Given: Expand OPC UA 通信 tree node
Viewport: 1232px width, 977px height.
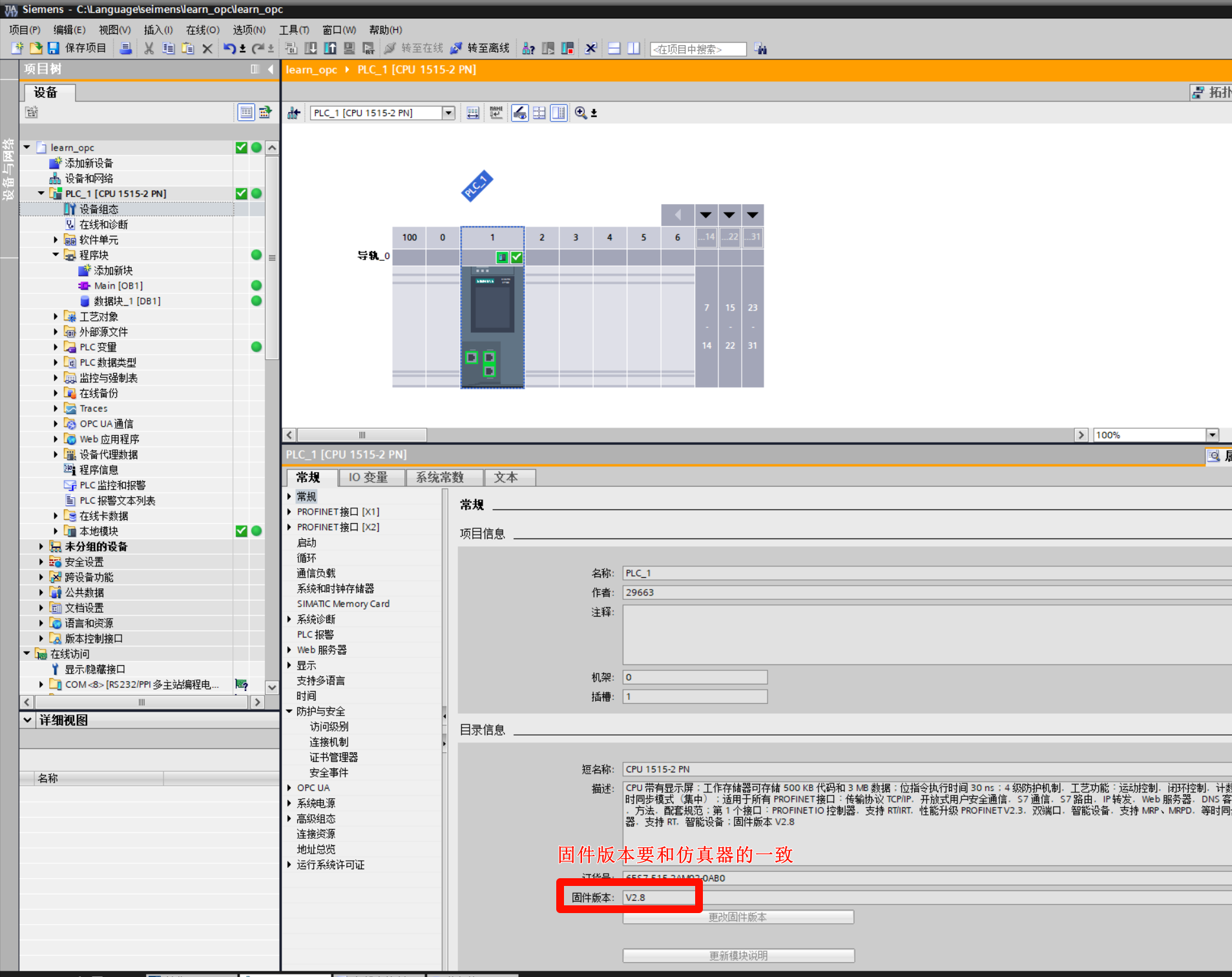Looking at the screenshot, I should (x=56, y=424).
